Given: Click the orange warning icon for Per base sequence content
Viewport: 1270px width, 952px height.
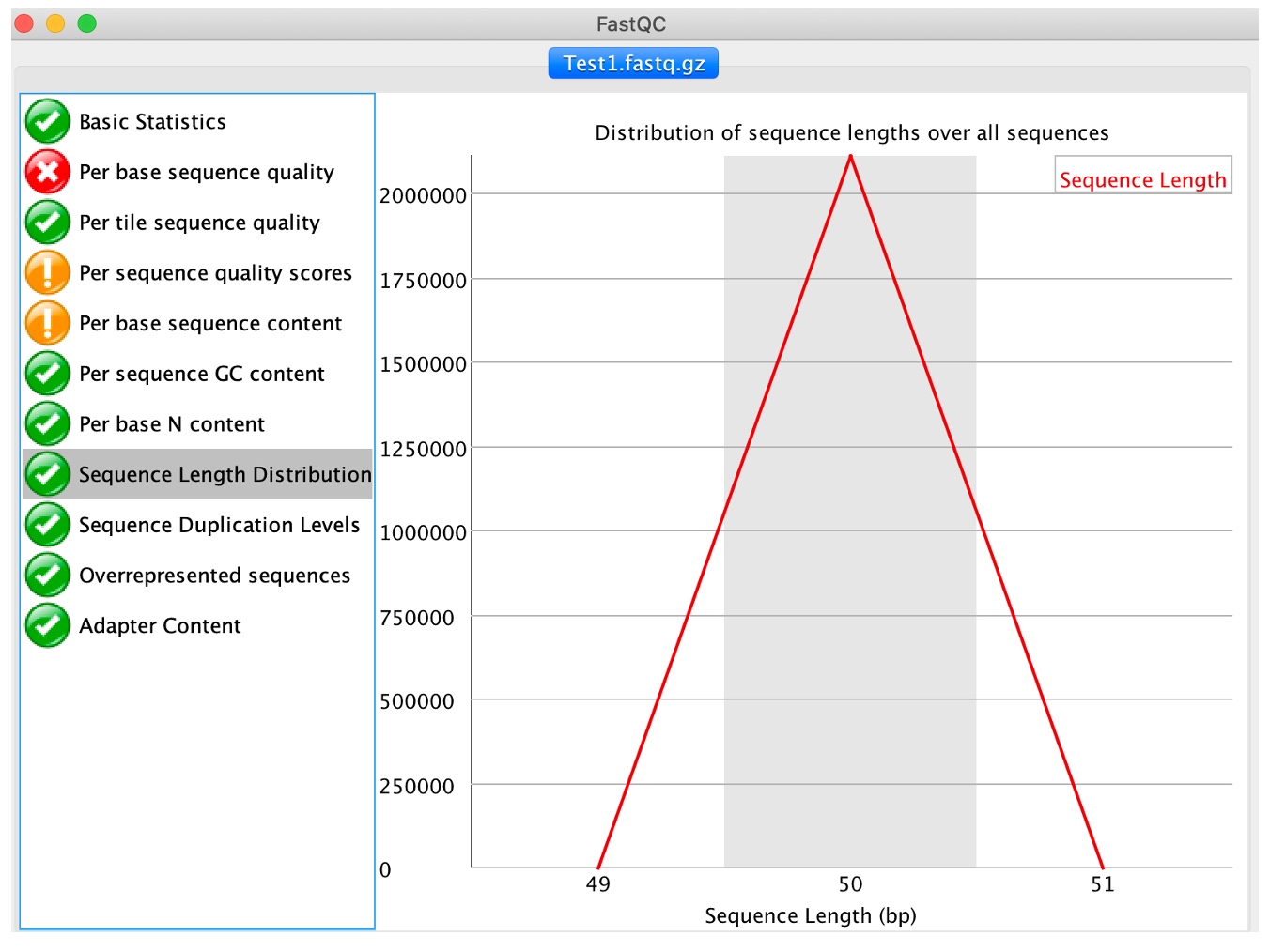Looking at the screenshot, I should (x=47, y=323).
